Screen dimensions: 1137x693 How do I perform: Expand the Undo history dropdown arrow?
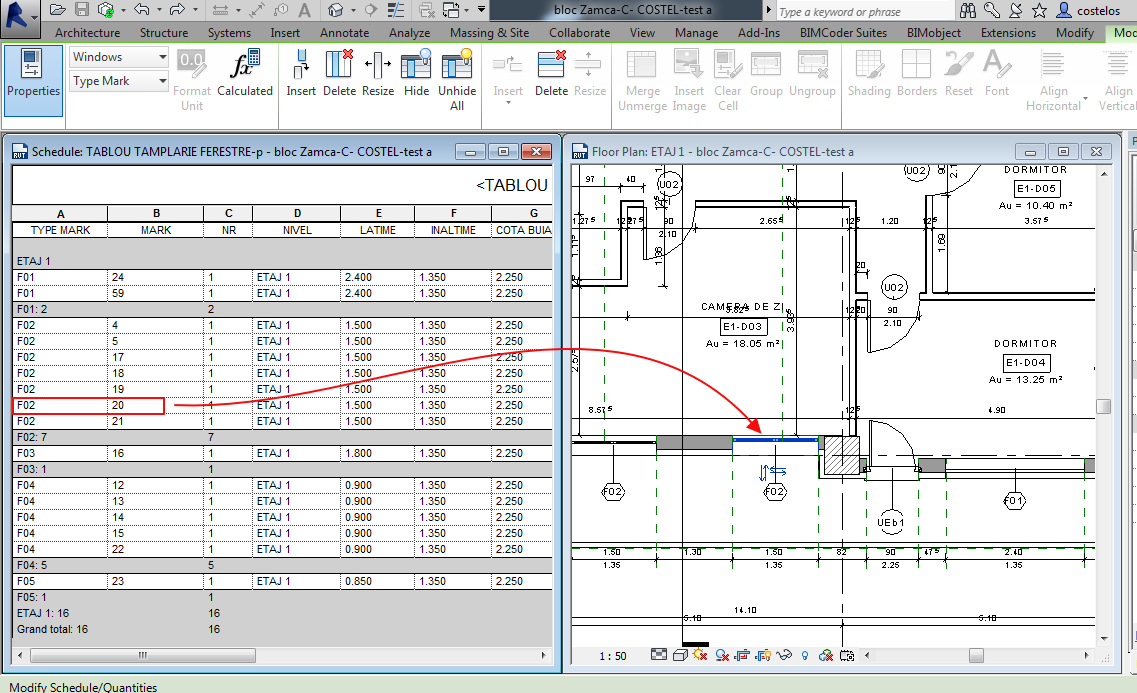160,10
